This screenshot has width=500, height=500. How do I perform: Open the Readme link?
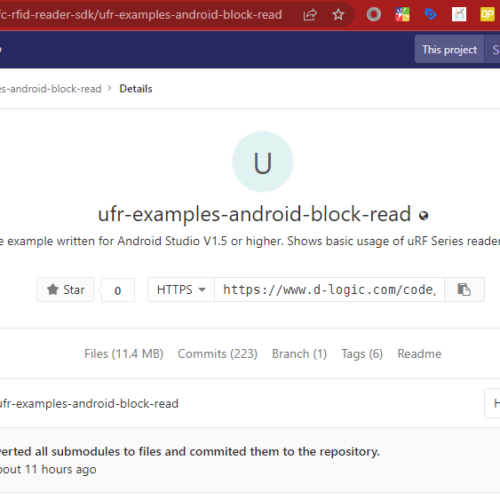point(419,354)
